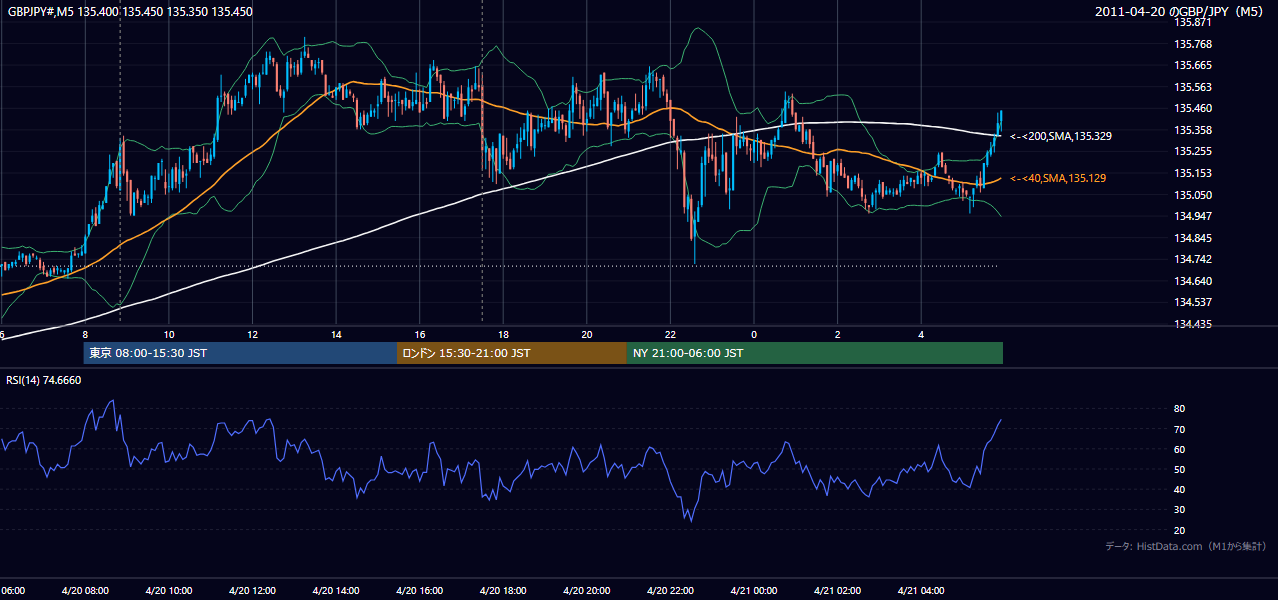Click price axis value 135.563
This screenshot has height=600, width=1278.
pyautogui.click(x=1193, y=87)
